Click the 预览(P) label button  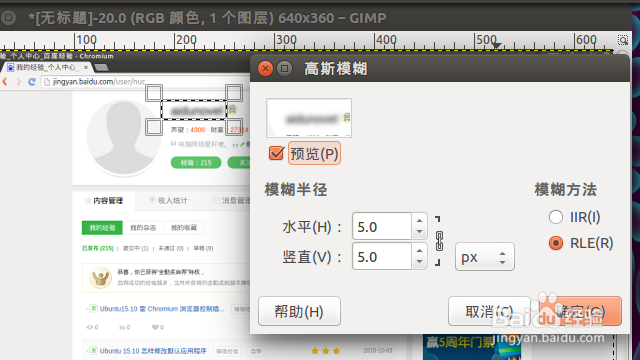pos(314,153)
